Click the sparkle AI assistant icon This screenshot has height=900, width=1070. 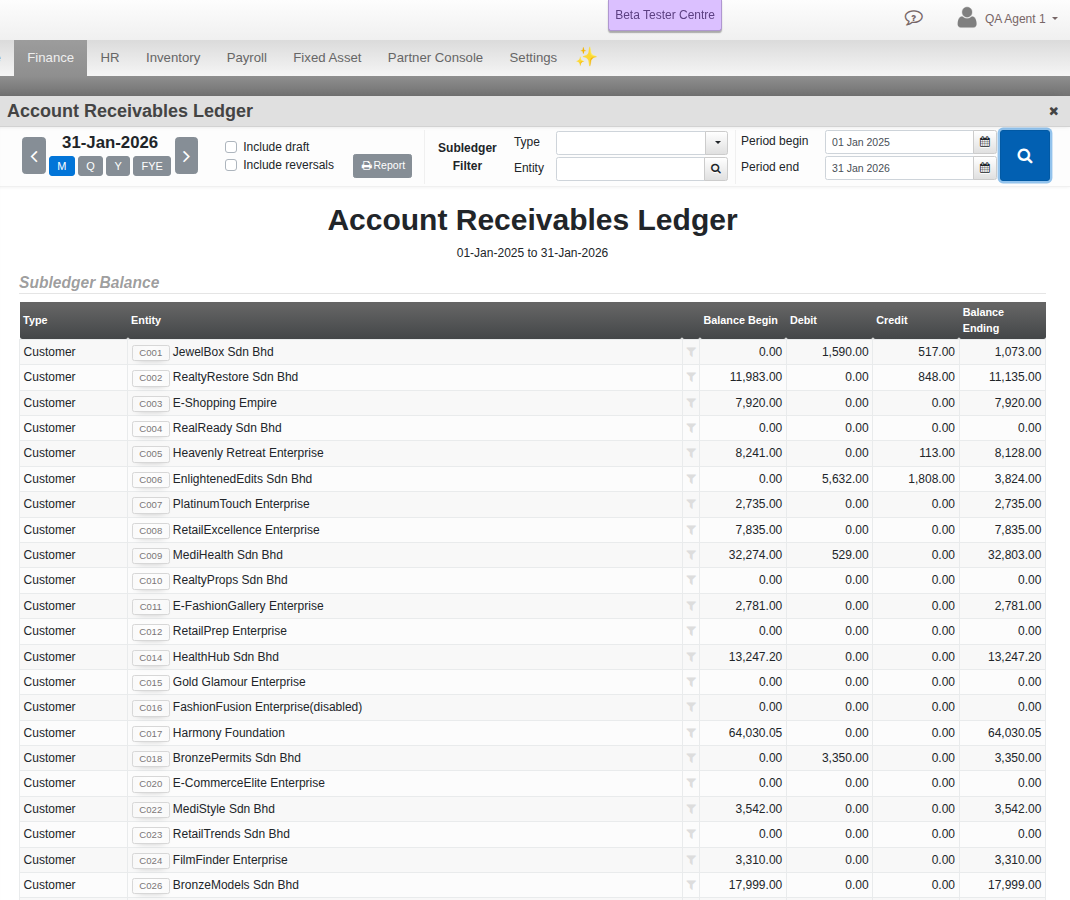click(585, 57)
